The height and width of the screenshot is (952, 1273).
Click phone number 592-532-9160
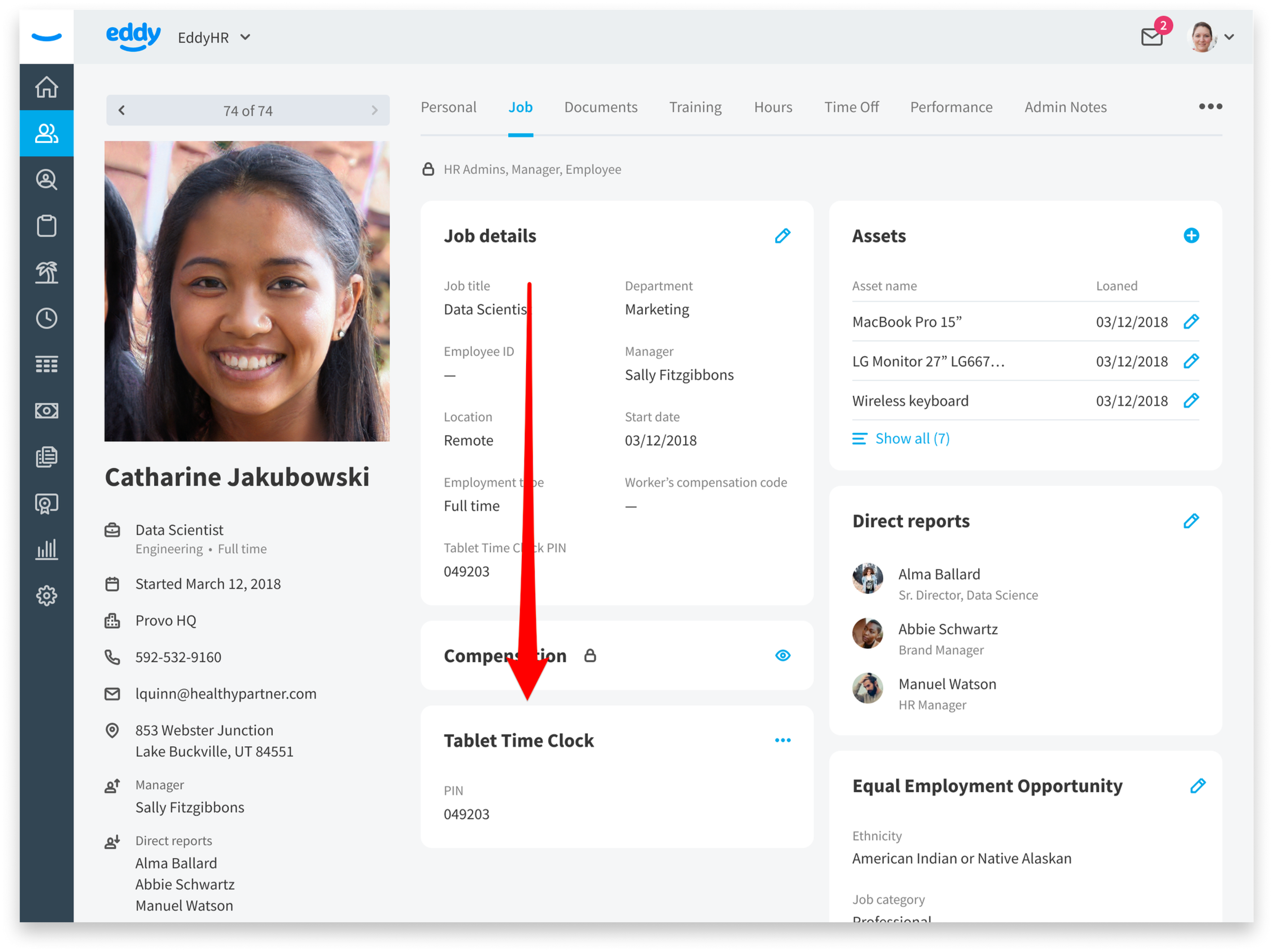(178, 657)
